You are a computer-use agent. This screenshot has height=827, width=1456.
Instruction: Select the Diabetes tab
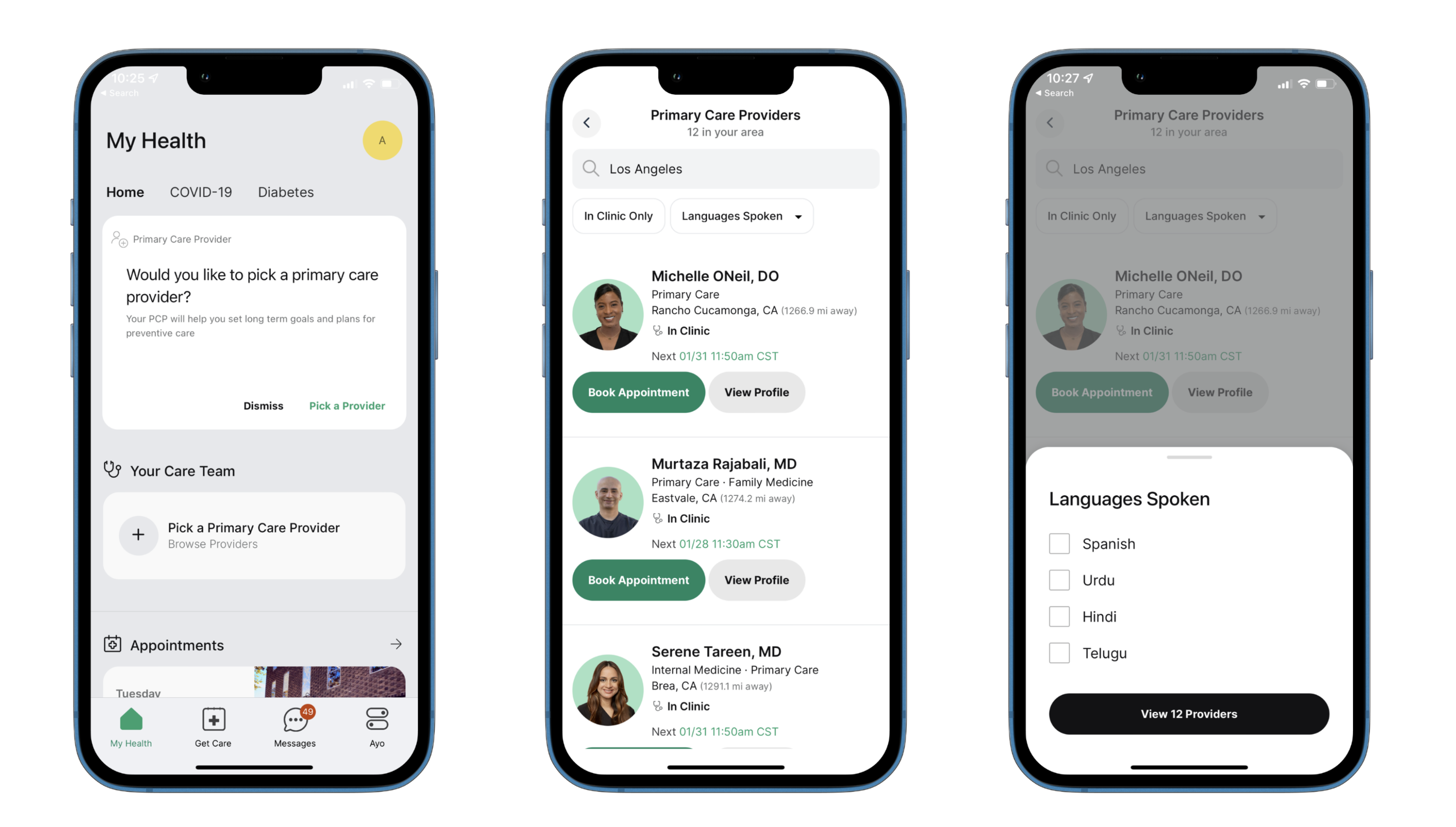(285, 191)
